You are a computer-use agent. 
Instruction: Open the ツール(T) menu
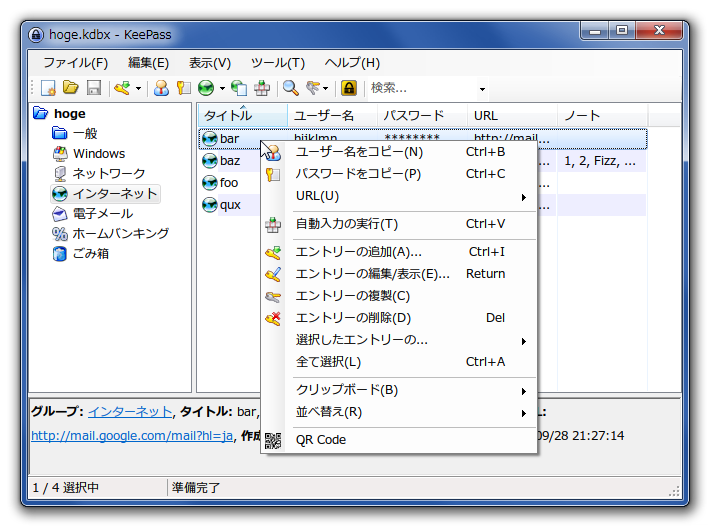pos(278,62)
